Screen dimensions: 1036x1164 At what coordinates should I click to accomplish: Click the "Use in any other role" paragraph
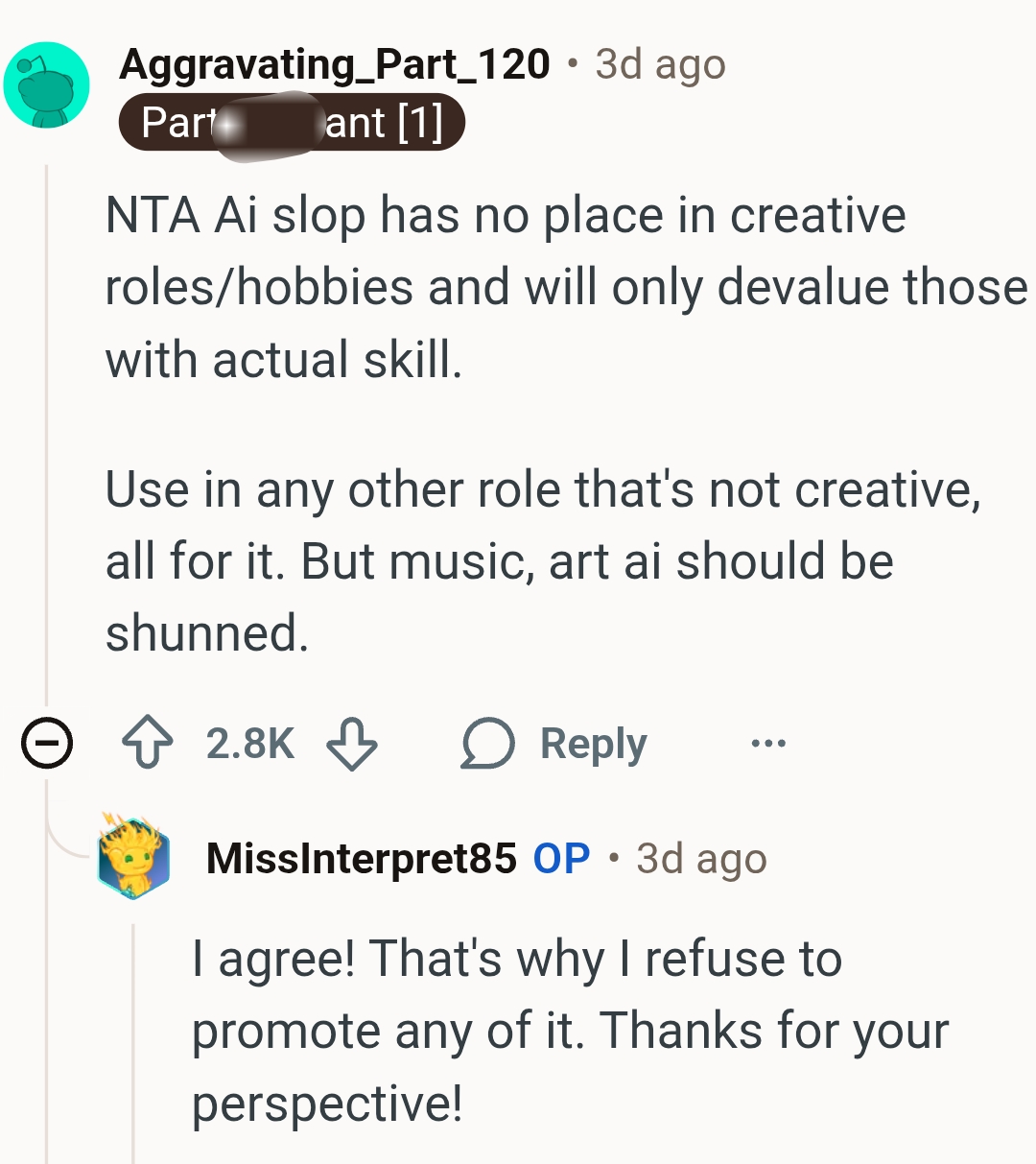(x=542, y=560)
